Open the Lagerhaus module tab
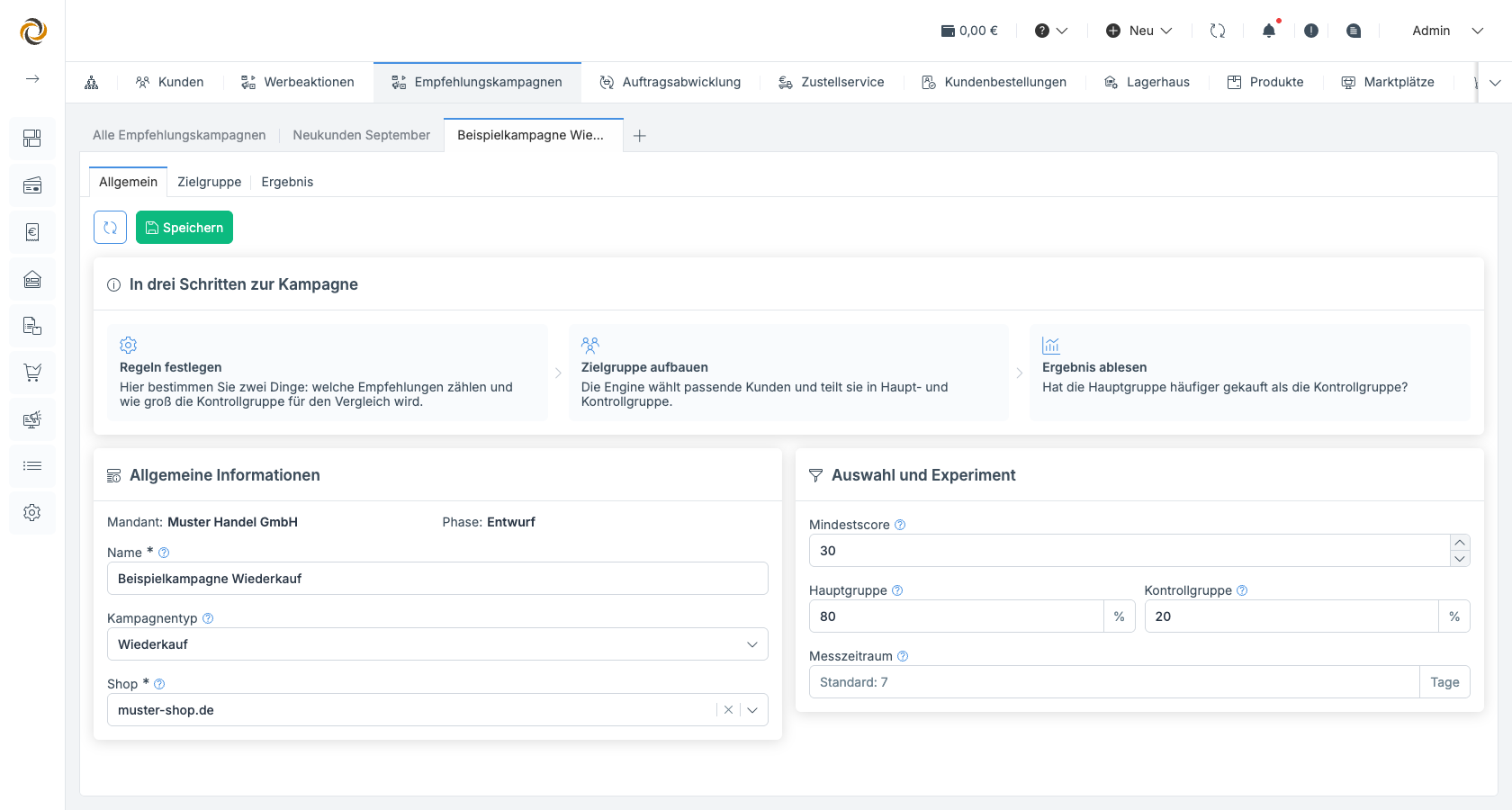 [1147, 82]
